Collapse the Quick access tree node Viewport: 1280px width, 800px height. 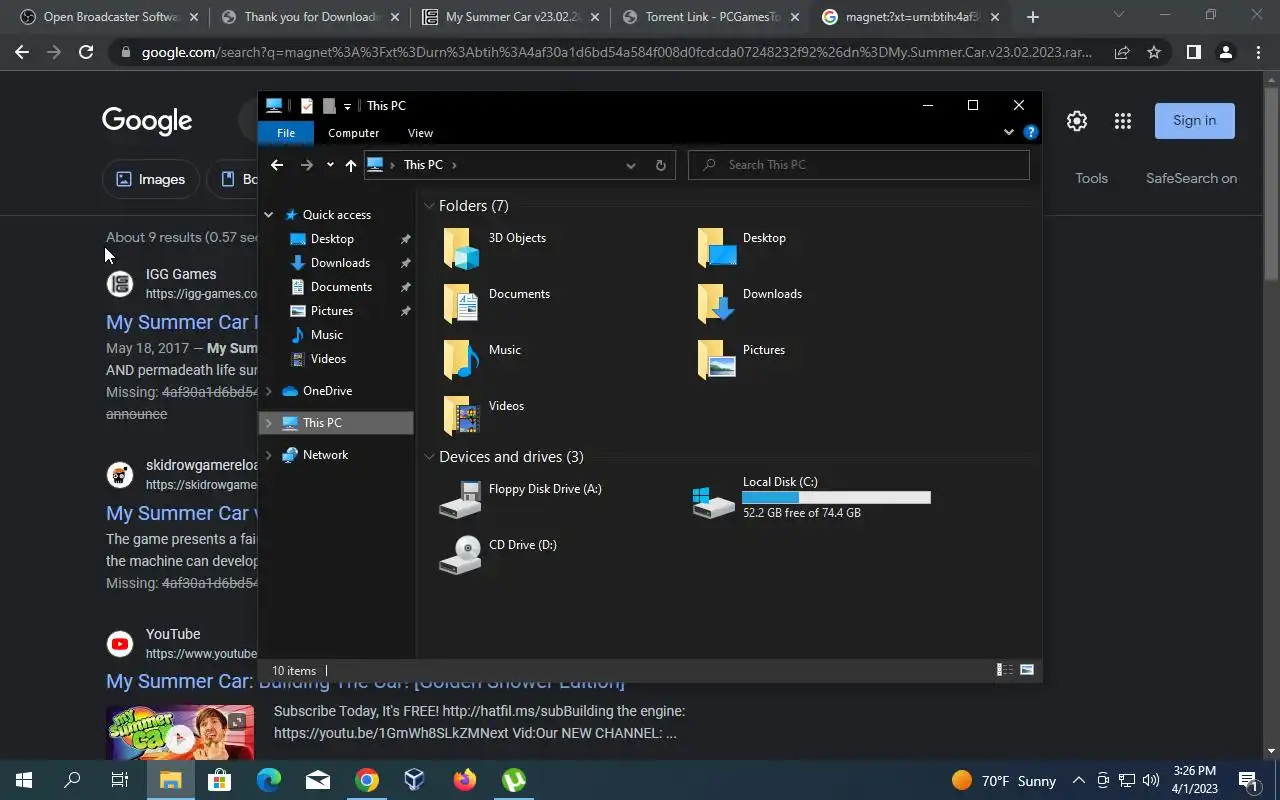click(268, 215)
